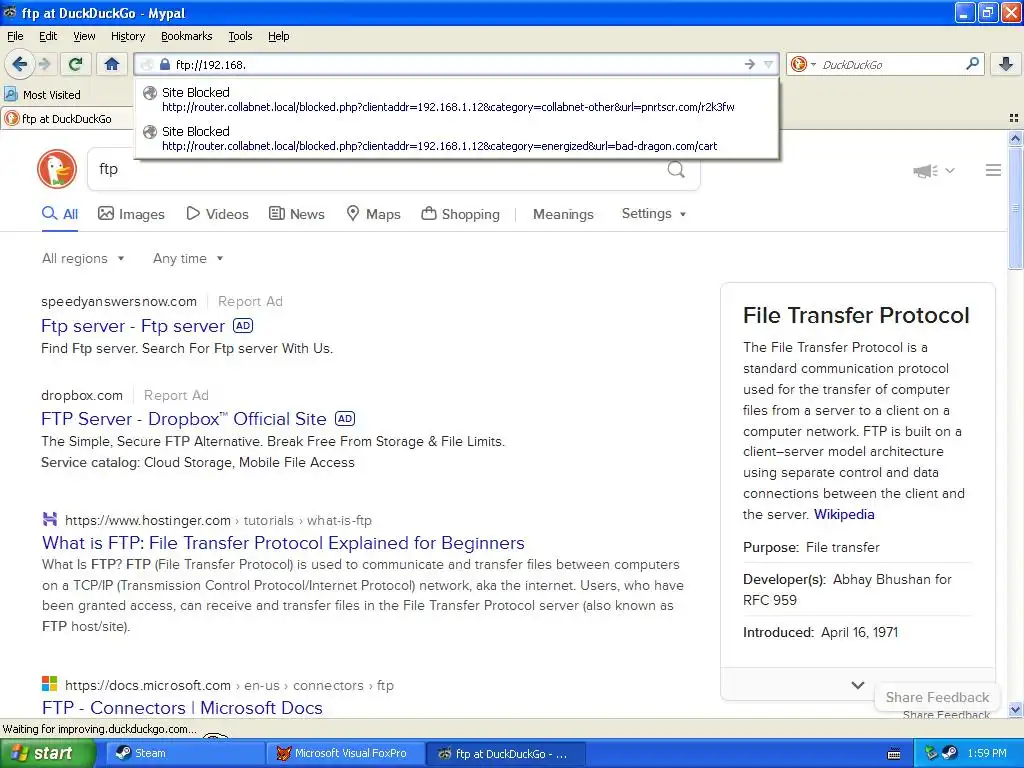The width and height of the screenshot is (1024, 768).
Task: Open the File menu
Action: pyautogui.click(x=15, y=36)
